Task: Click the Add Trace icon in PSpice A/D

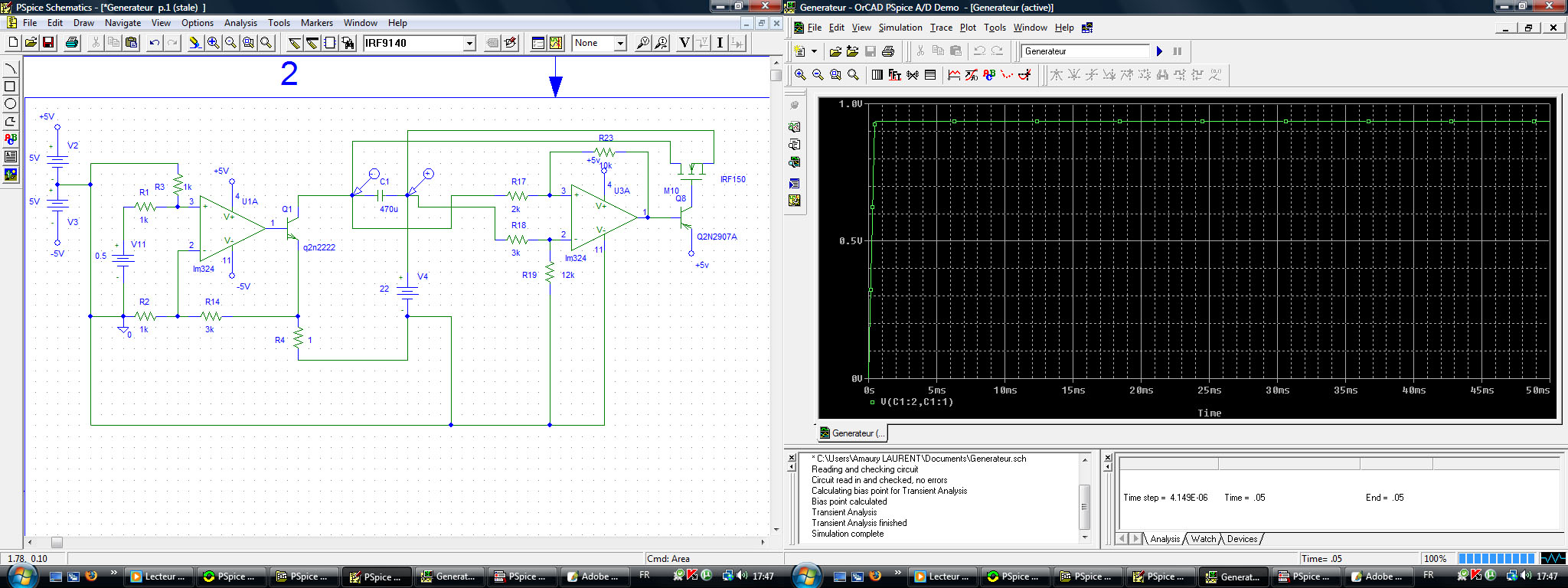Action: click(x=954, y=75)
